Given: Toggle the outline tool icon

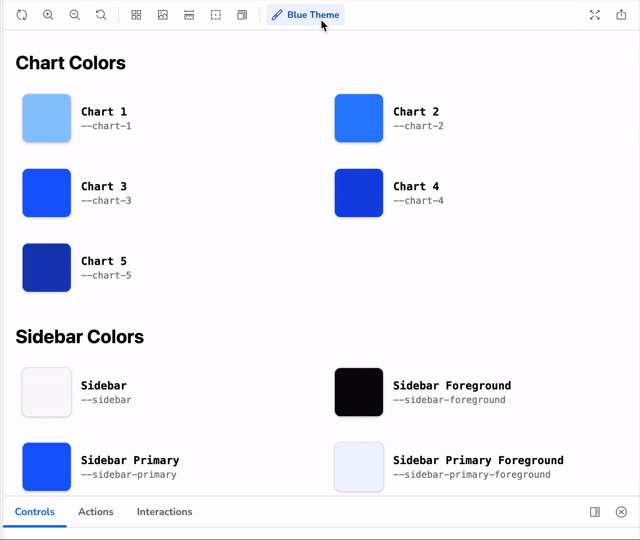Looking at the screenshot, I should click(216, 15).
